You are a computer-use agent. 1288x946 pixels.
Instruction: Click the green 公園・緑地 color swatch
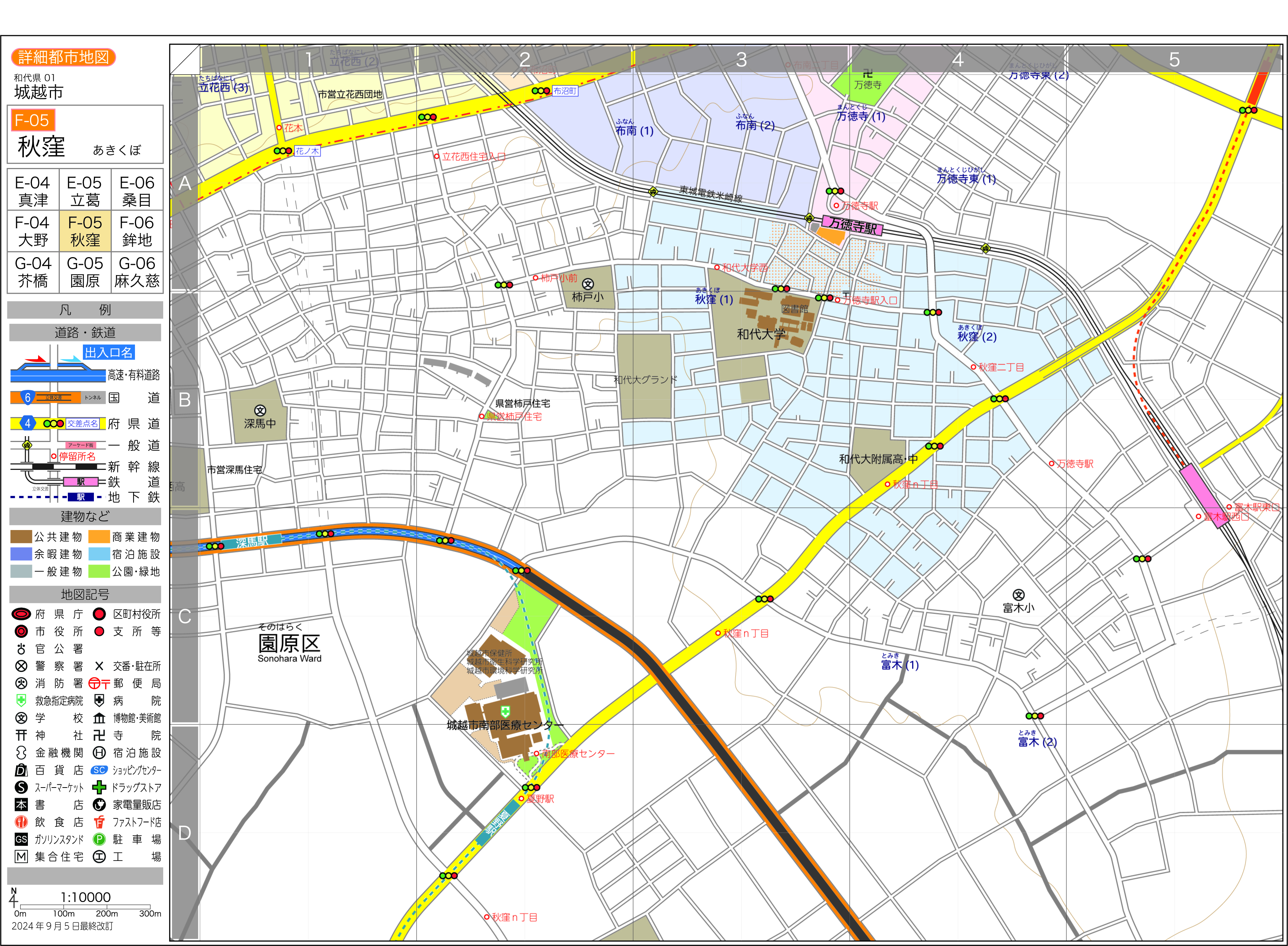pyautogui.click(x=99, y=571)
